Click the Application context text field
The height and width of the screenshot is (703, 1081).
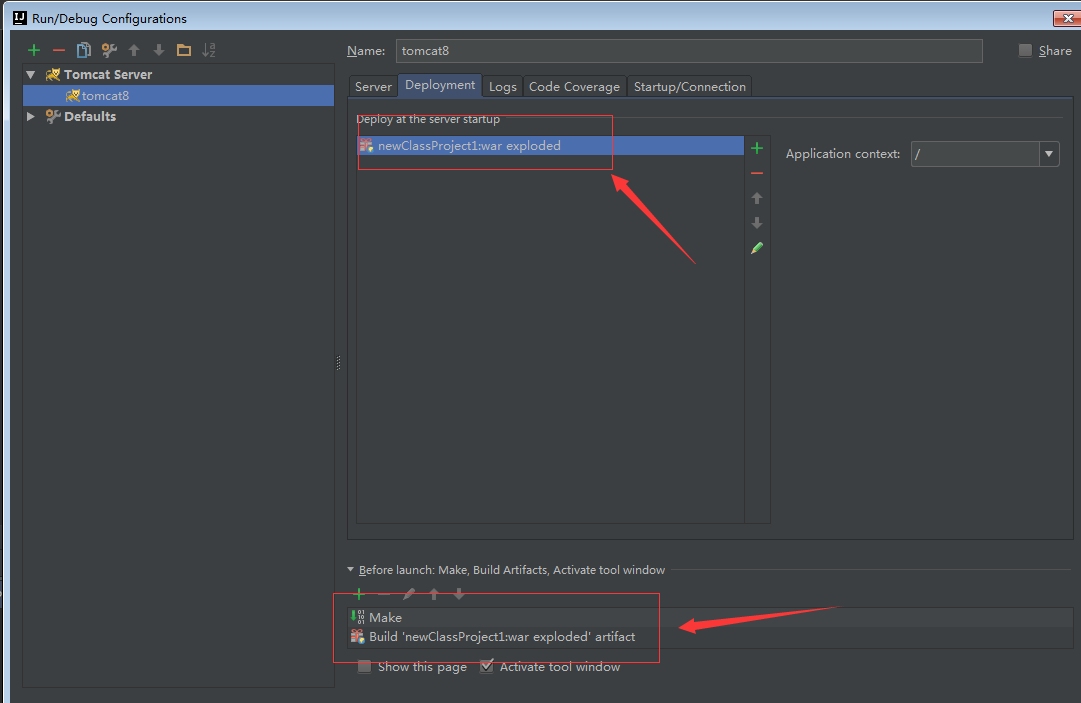click(x=975, y=154)
